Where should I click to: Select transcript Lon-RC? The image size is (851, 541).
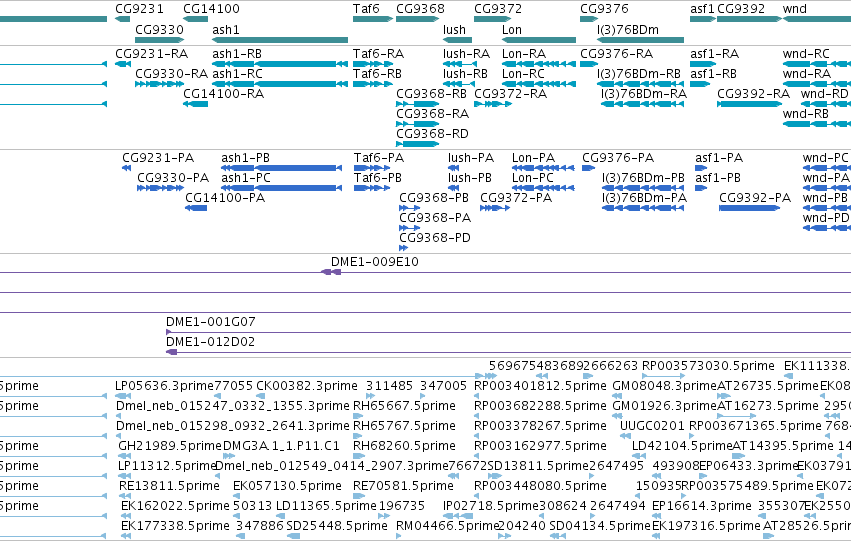tap(523, 74)
